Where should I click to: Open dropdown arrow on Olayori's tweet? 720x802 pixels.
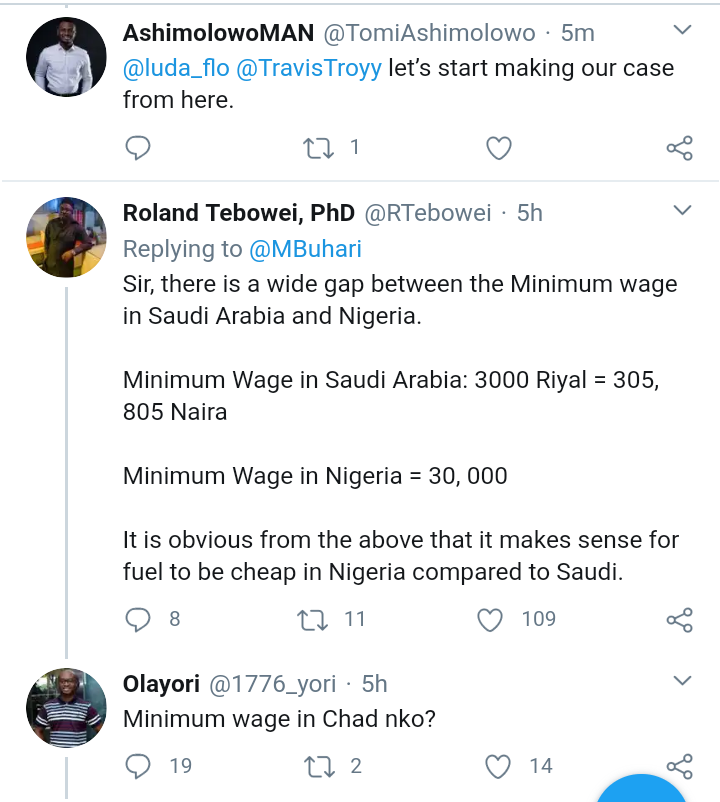tap(682, 681)
